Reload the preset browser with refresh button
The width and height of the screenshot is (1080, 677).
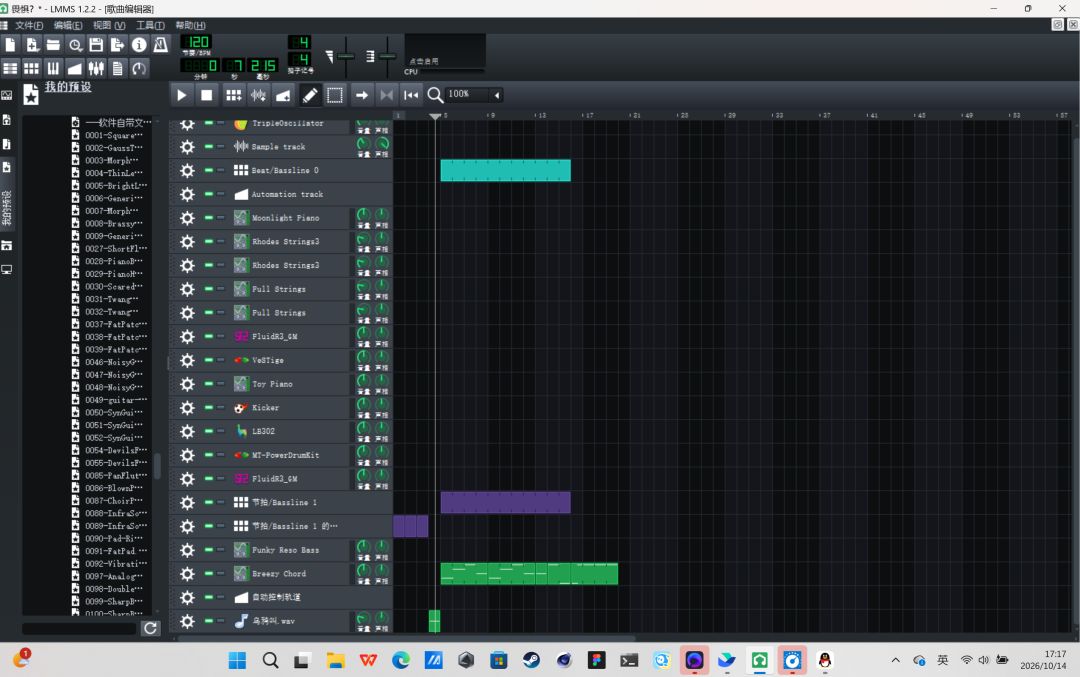point(150,628)
